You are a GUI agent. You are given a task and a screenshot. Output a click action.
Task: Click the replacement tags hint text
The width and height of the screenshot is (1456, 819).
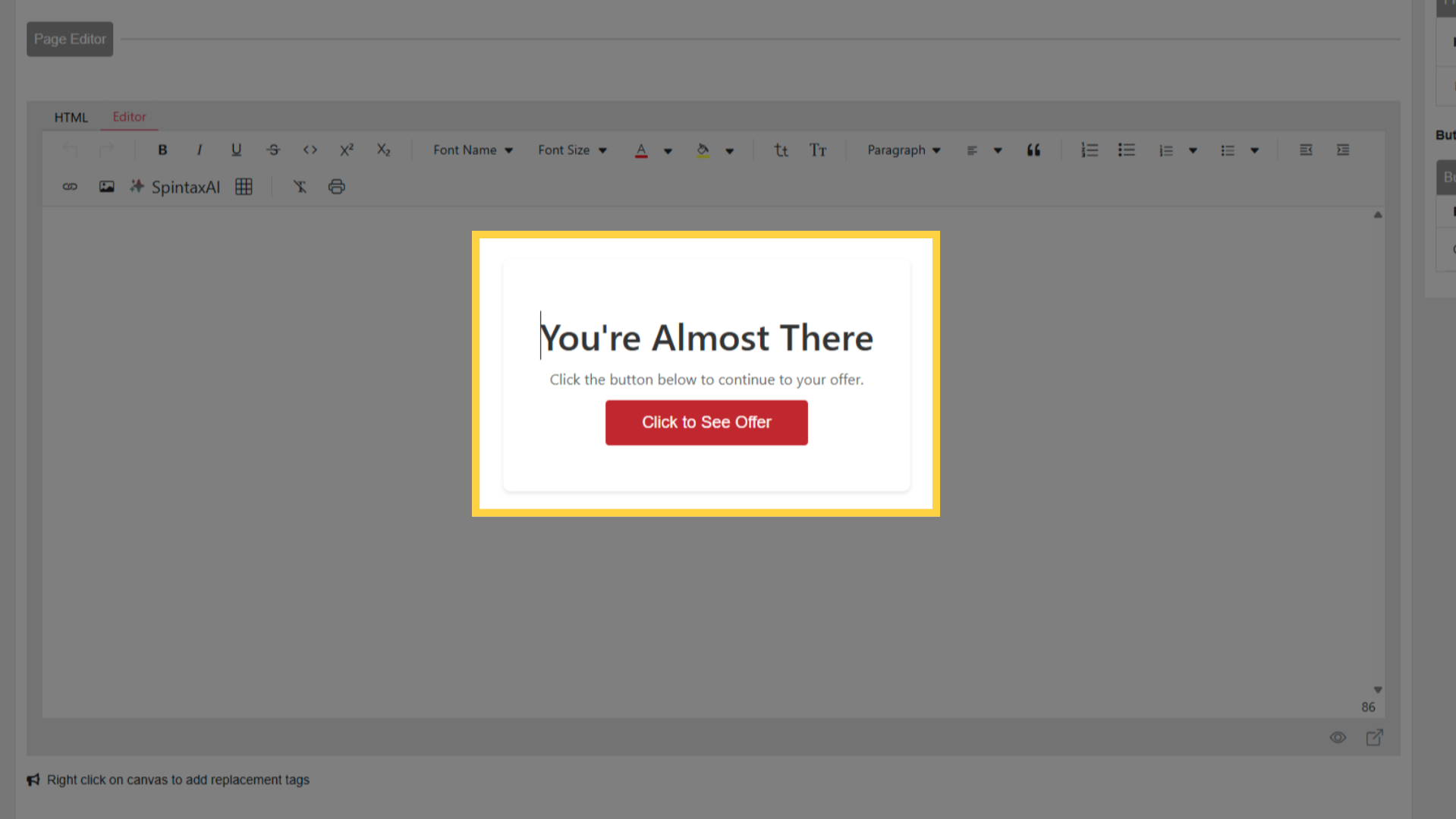pos(178,780)
